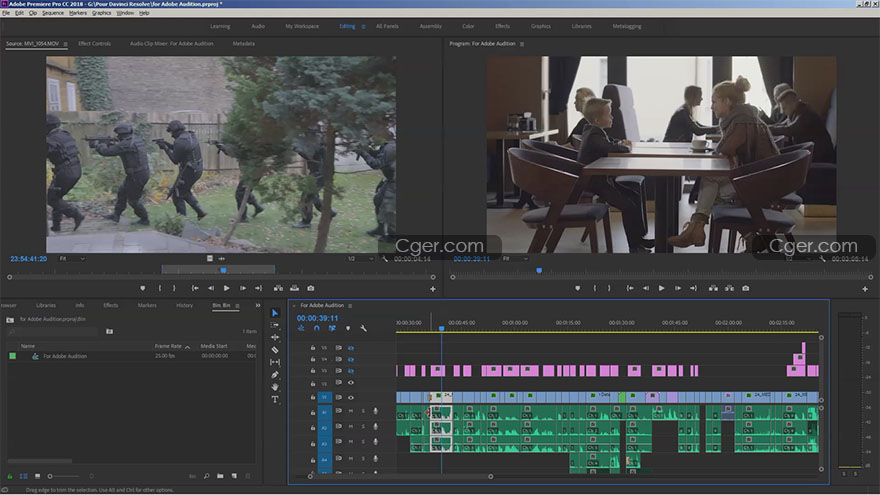Image resolution: width=880 pixels, height=495 pixels.
Task: Click Source monitor settings wrench
Action: pos(384,259)
